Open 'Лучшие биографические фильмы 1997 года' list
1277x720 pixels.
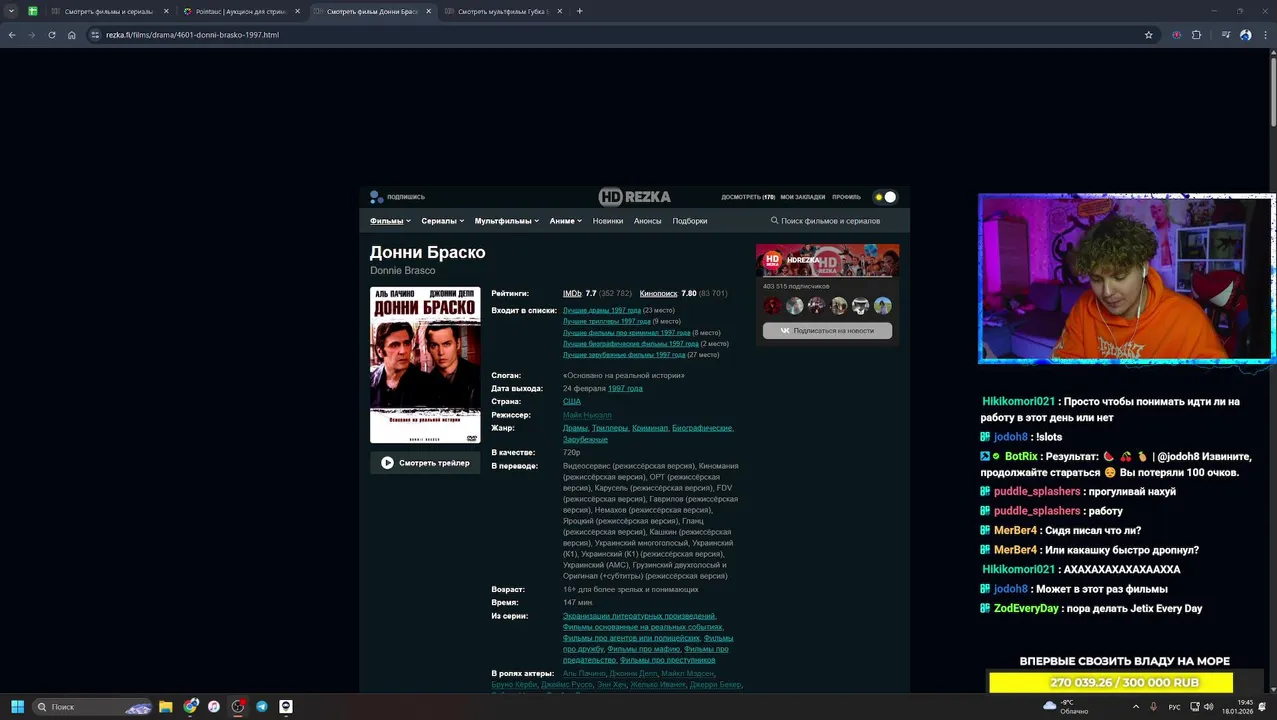pyautogui.click(x=631, y=343)
